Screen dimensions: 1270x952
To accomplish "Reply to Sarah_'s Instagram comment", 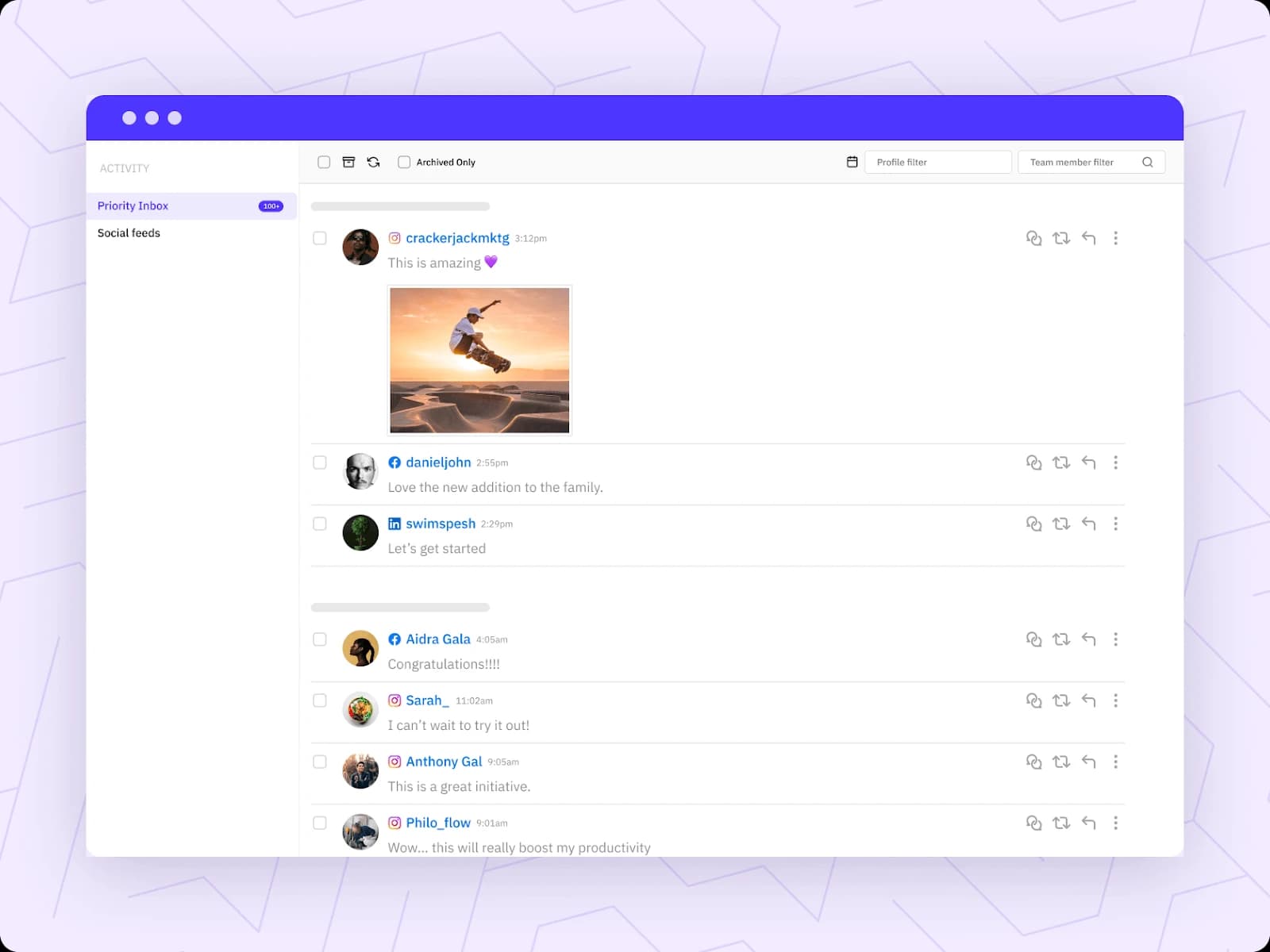I will [1088, 701].
